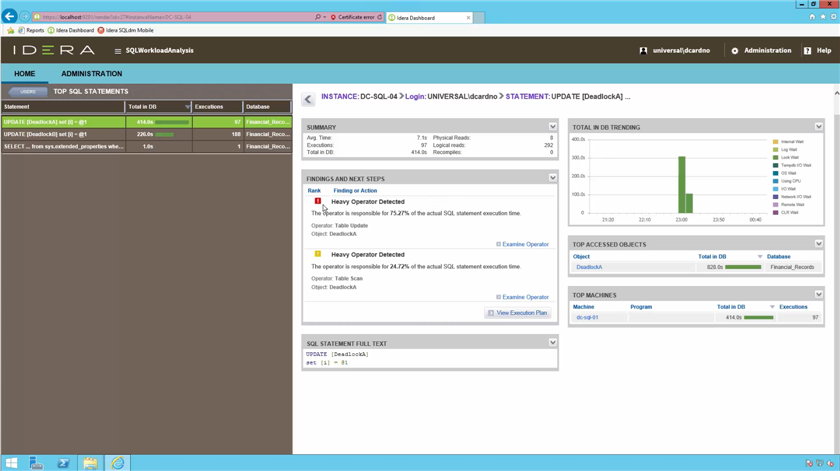
Task: Open the dc-sql-01 machine link
Action: [587, 318]
